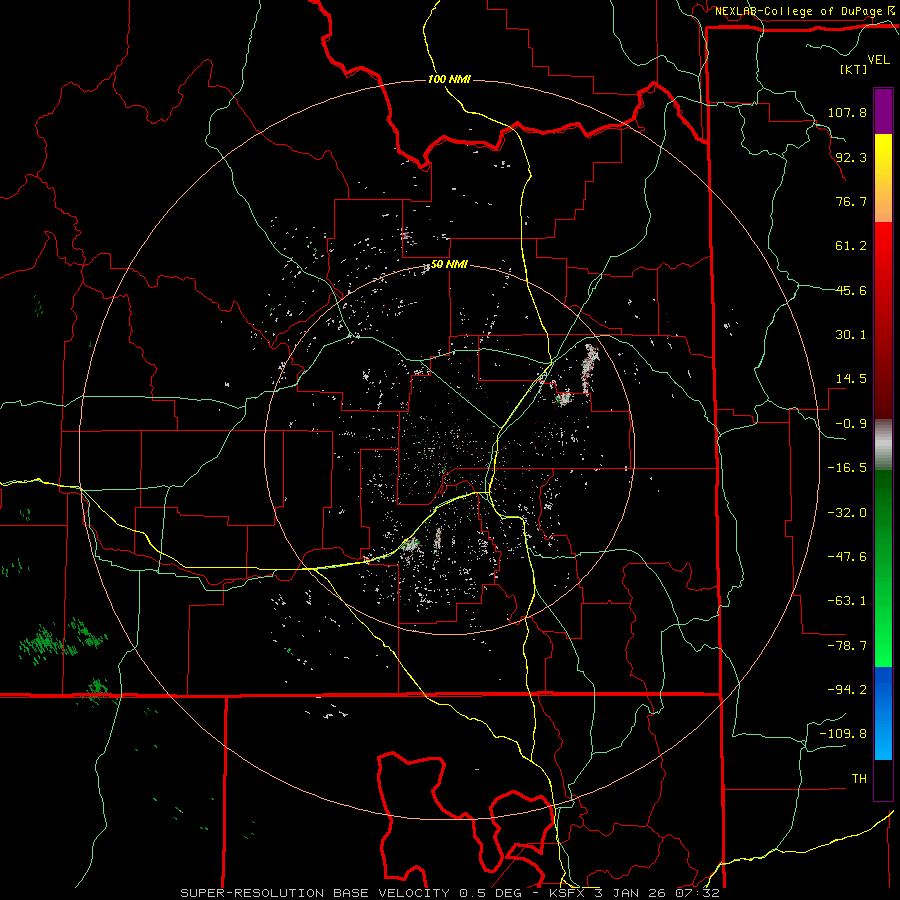Select the 30.1 legend value
The image size is (900, 900).
851,335
